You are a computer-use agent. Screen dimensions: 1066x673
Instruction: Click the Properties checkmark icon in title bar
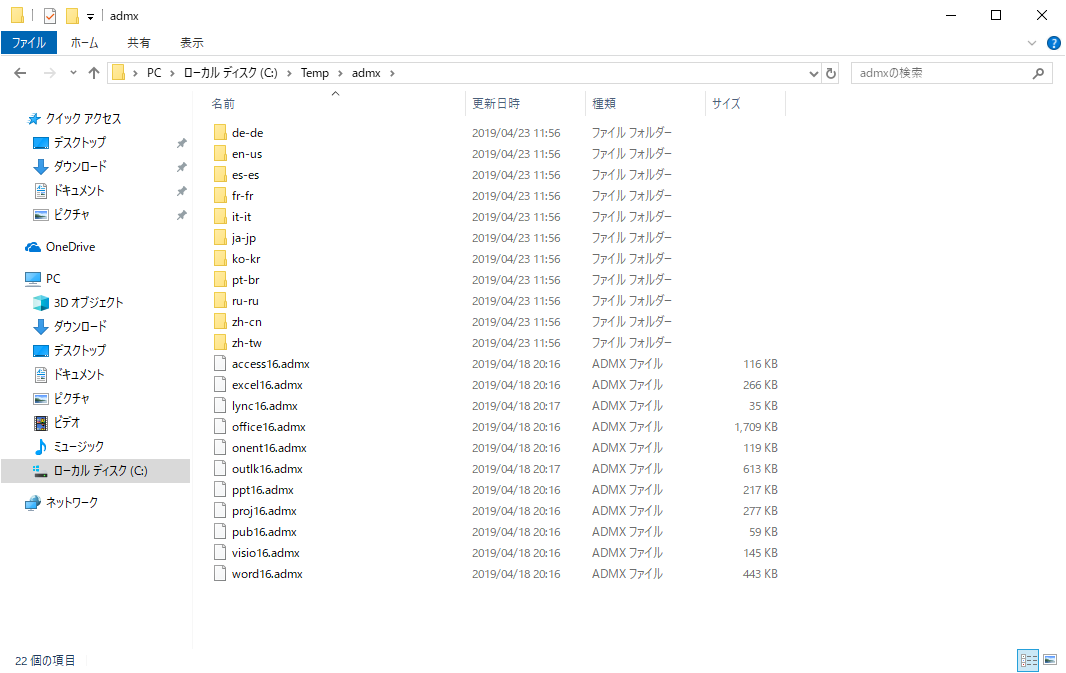click(50, 16)
